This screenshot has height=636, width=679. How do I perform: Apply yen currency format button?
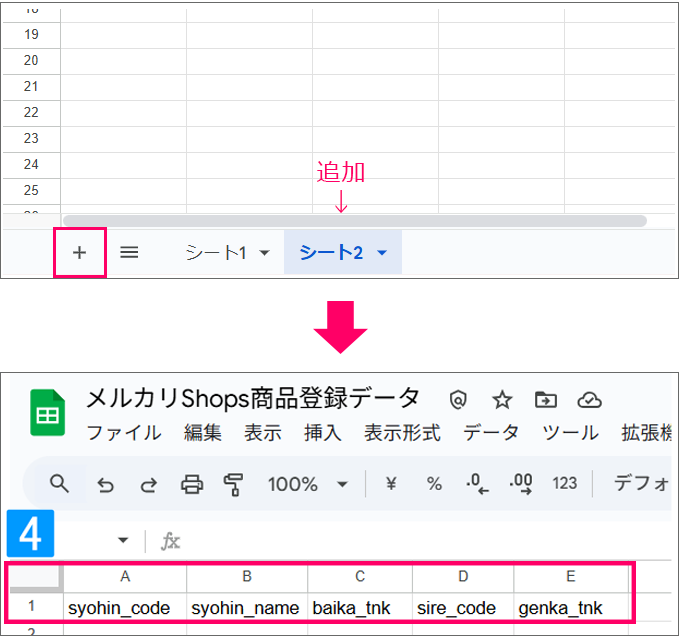click(x=391, y=484)
